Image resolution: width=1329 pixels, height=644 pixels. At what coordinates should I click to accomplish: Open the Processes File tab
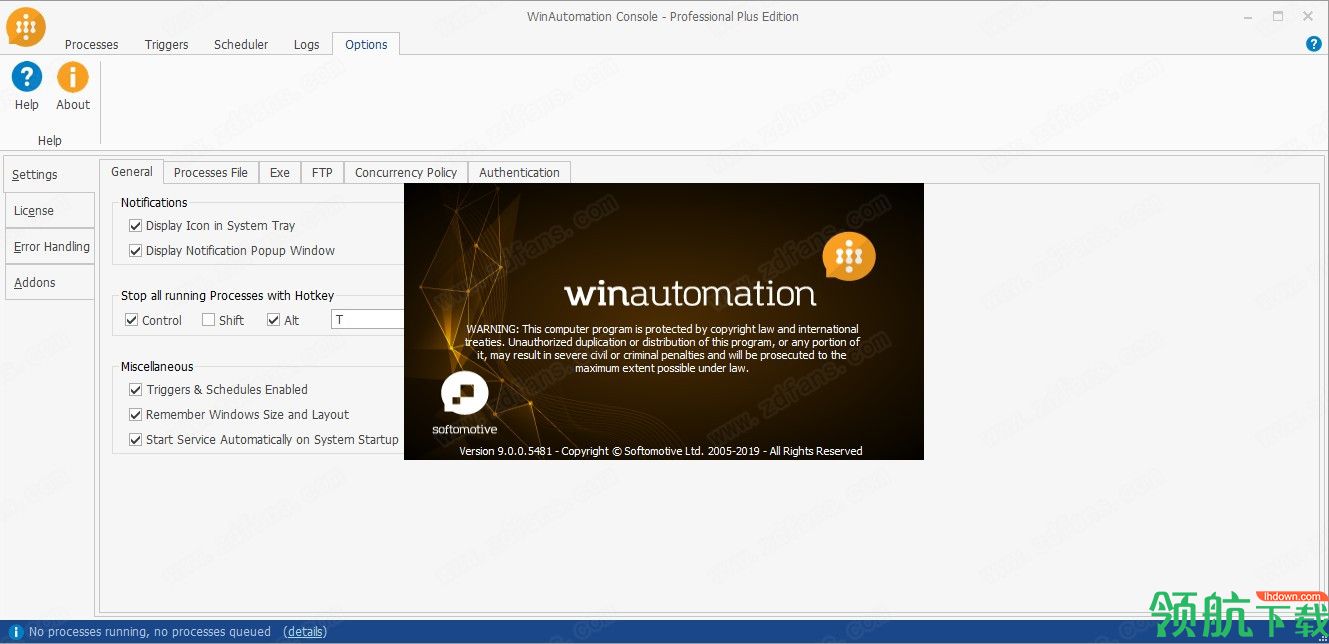coord(211,173)
